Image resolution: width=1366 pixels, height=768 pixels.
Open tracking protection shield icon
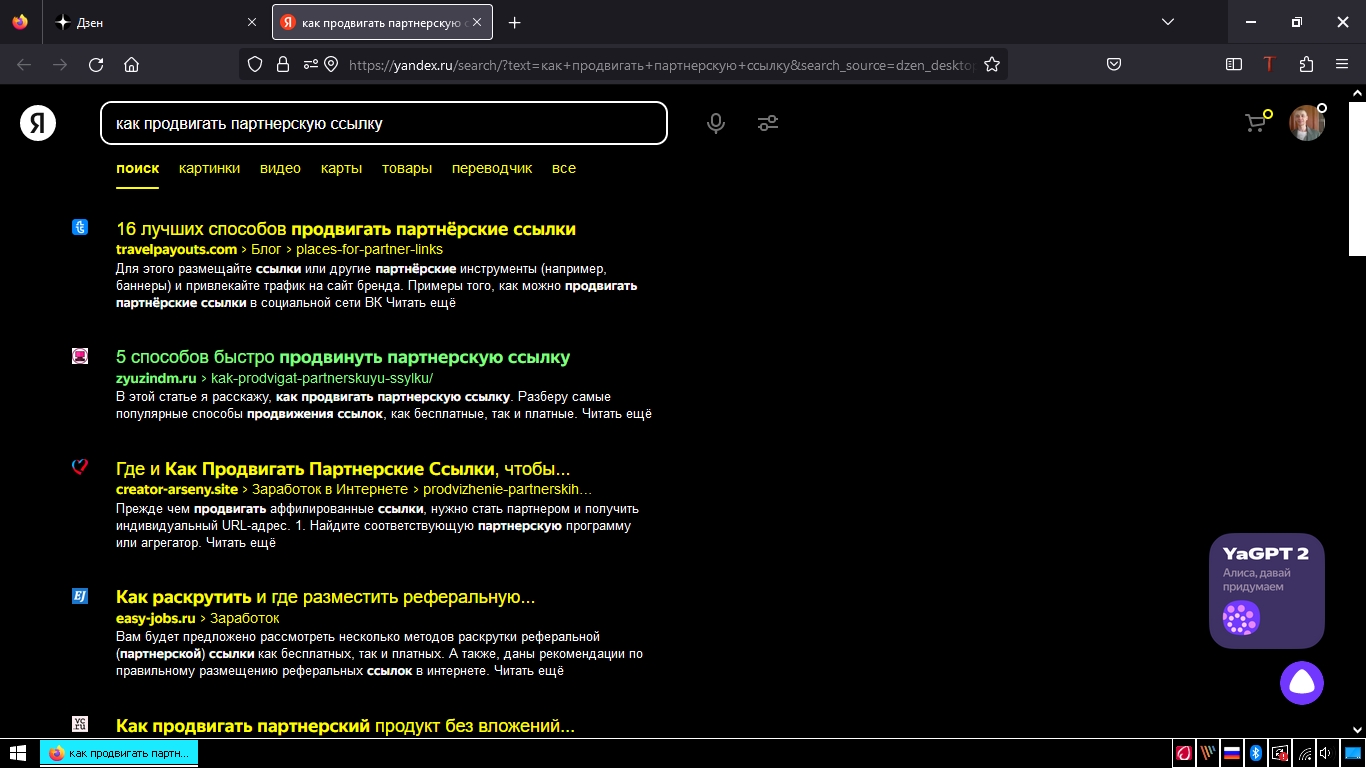point(255,64)
